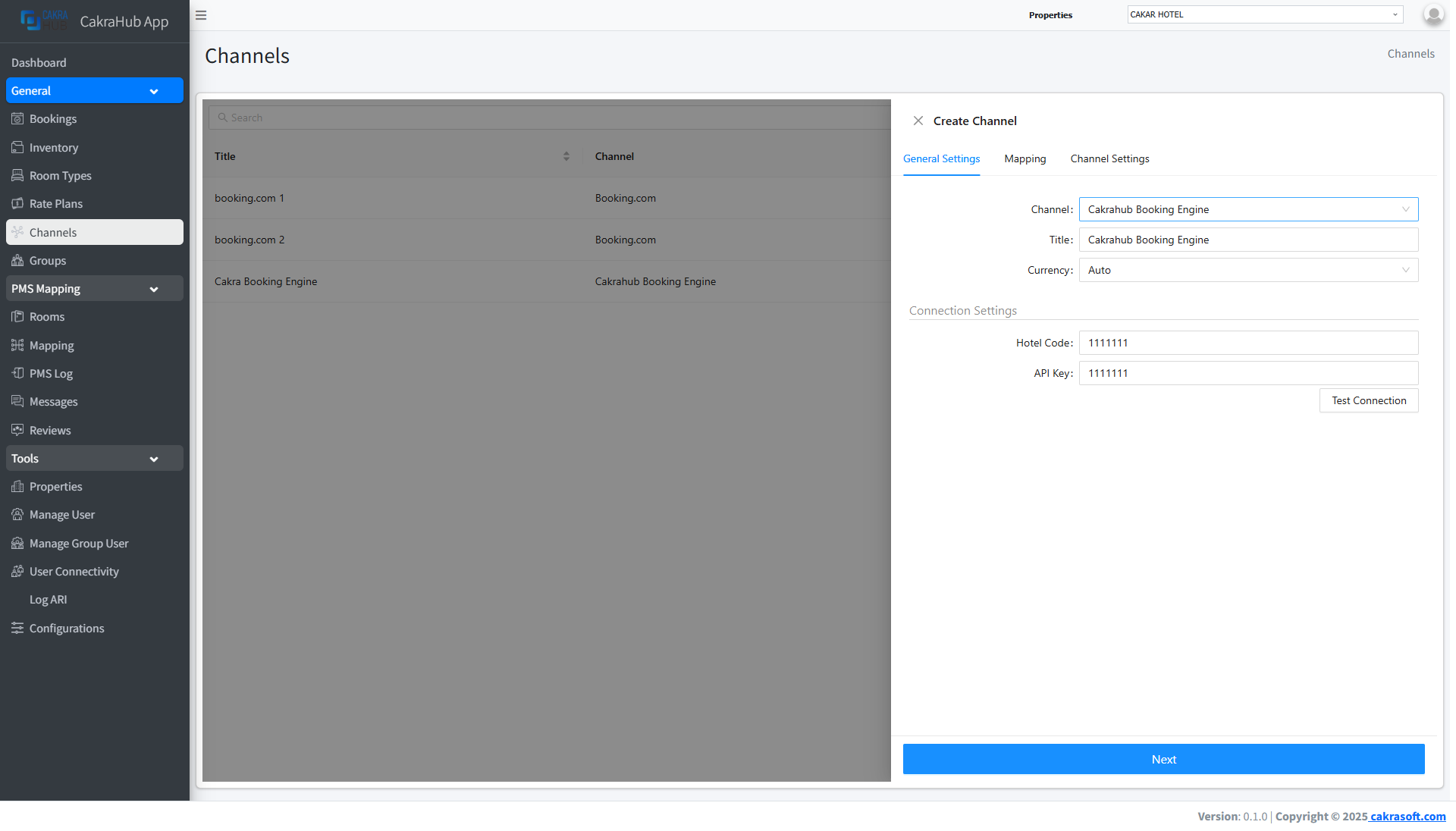Go to Room Types in the sidebar
1456x831 pixels.
coord(60,176)
